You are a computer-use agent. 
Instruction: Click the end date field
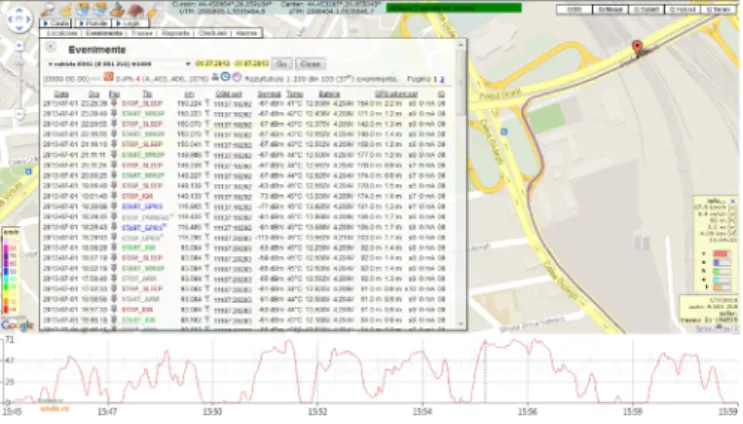click(252, 63)
